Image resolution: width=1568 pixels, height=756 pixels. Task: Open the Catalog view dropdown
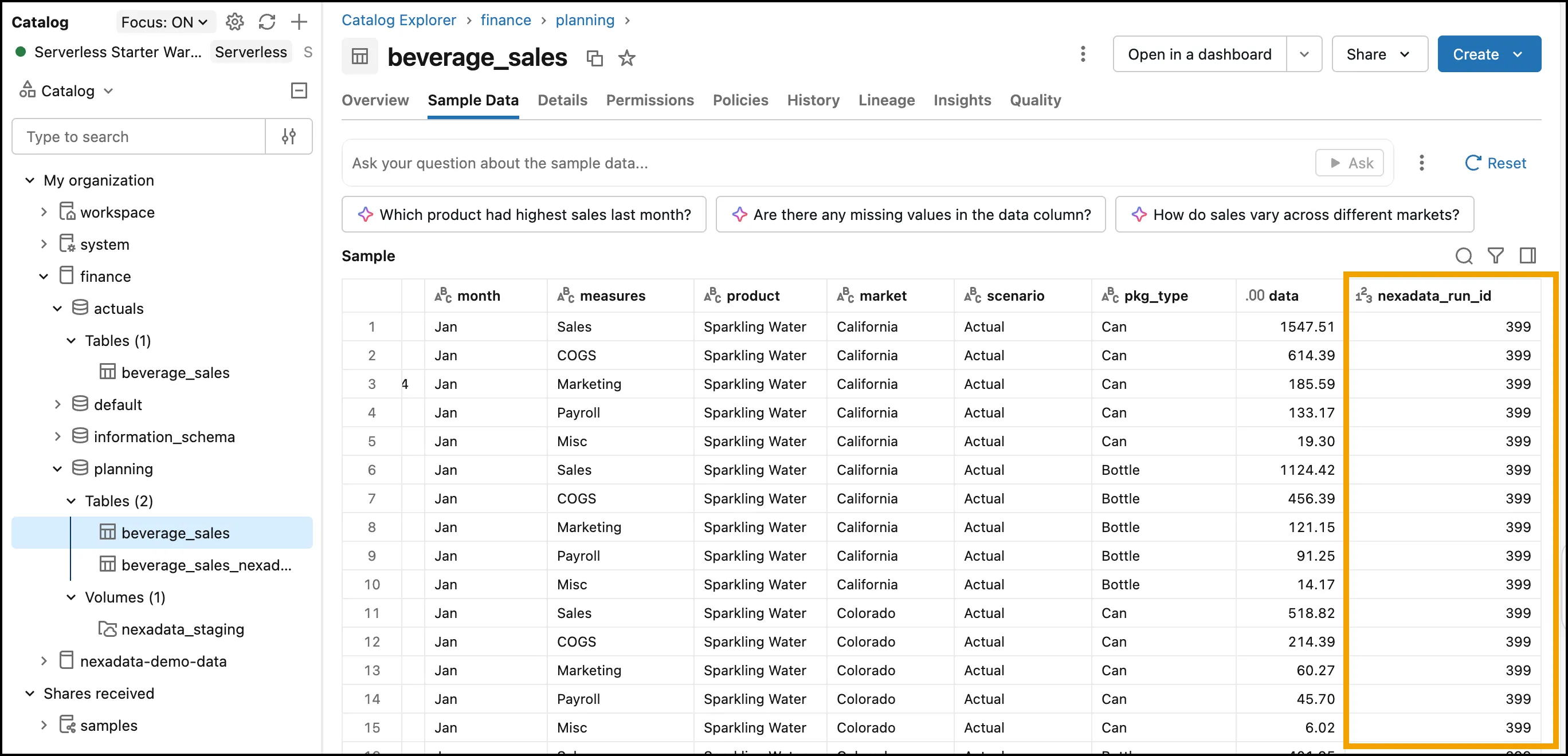[x=67, y=90]
